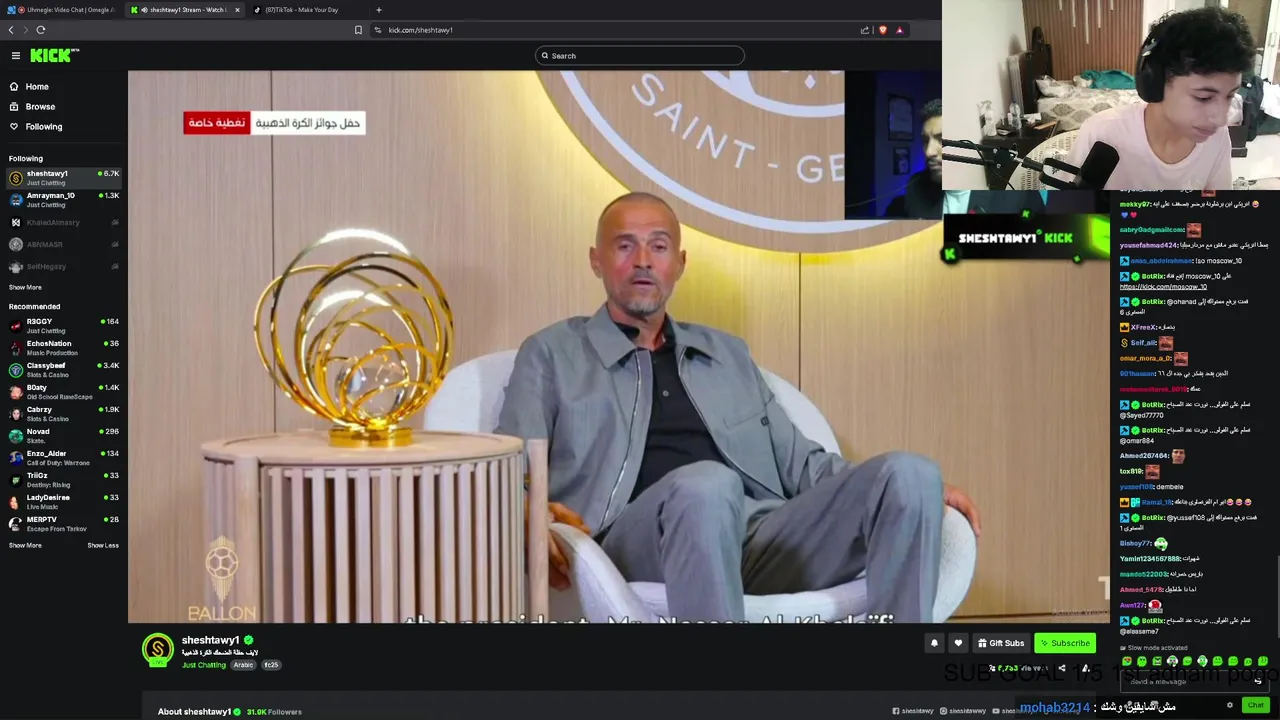The width and height of the screenshot is (1280, 720).
Task: Go back in the browser
Action: coord(11,30)
